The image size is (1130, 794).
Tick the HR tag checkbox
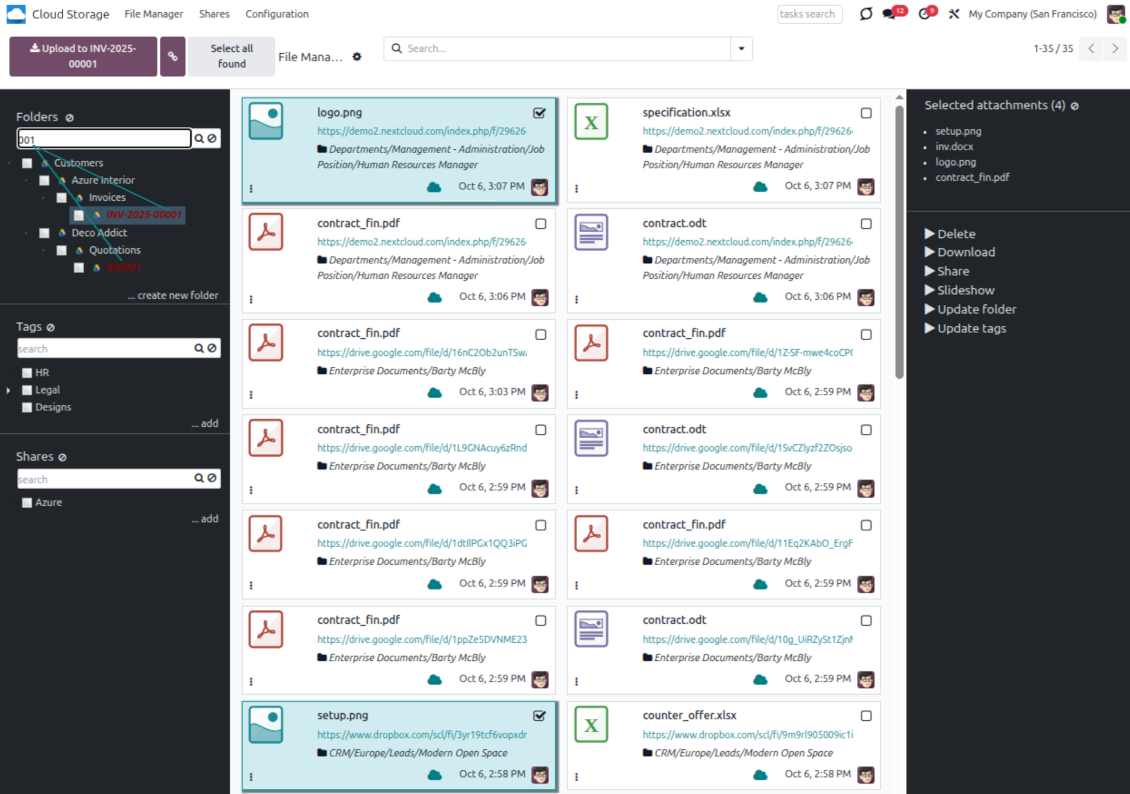coord(27,373)
